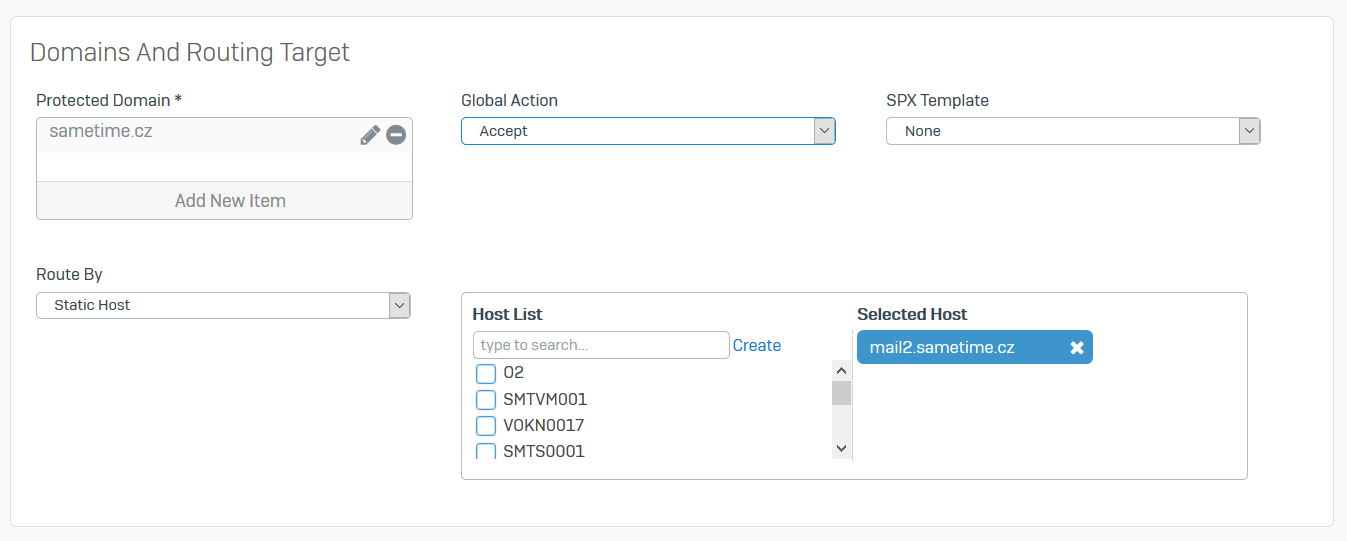Click the SMTVM001 host label
Screen dimensions: 1347x541
pyautogui.click(x=545, y=399)
